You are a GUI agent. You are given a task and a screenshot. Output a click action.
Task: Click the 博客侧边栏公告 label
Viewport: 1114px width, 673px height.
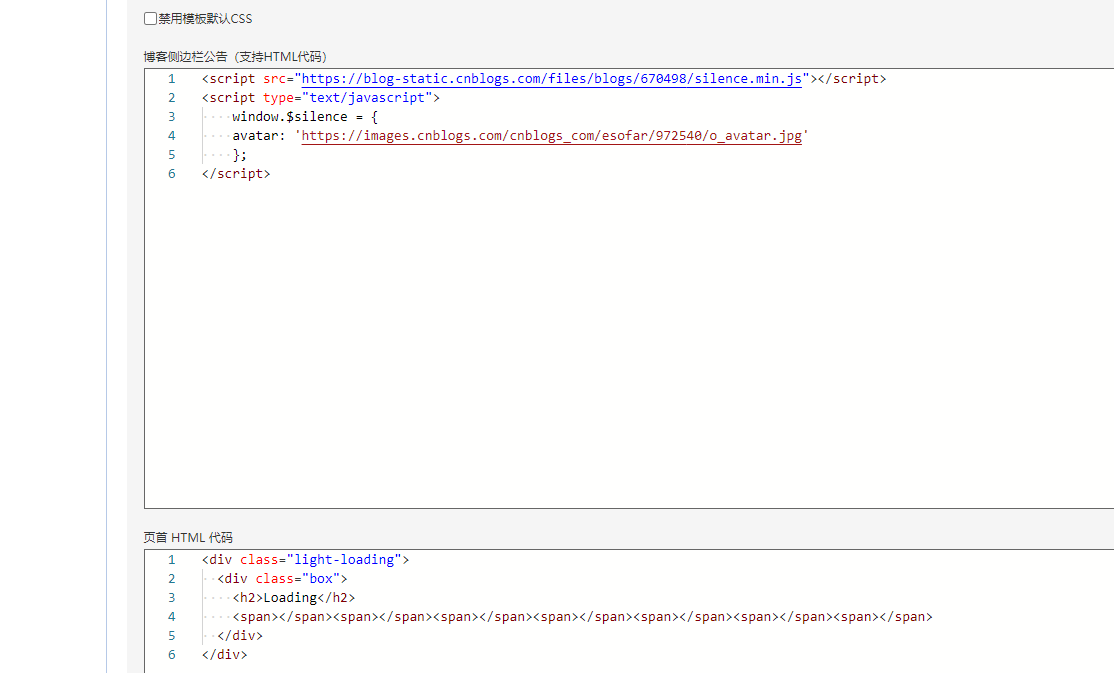pyautogui.click(x=185, y=57)
